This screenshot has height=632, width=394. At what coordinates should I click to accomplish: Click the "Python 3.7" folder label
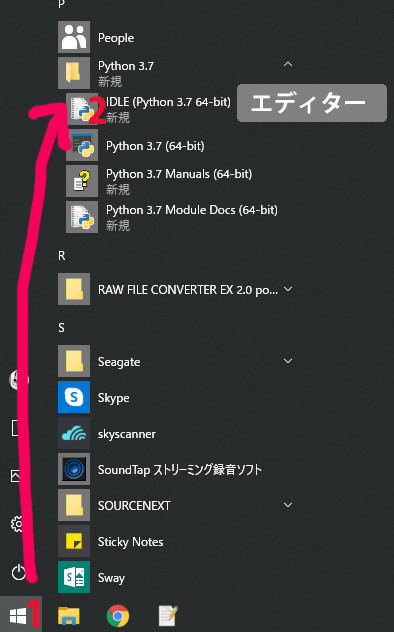[126, 66]
